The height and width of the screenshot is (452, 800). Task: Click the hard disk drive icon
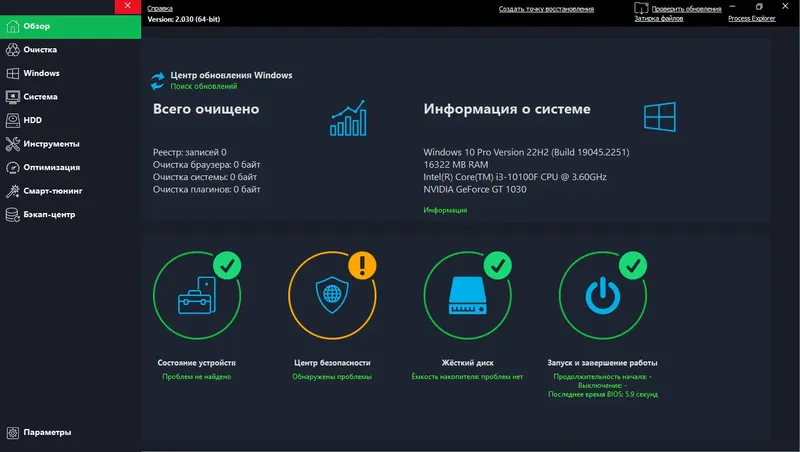tap(467, 295)
